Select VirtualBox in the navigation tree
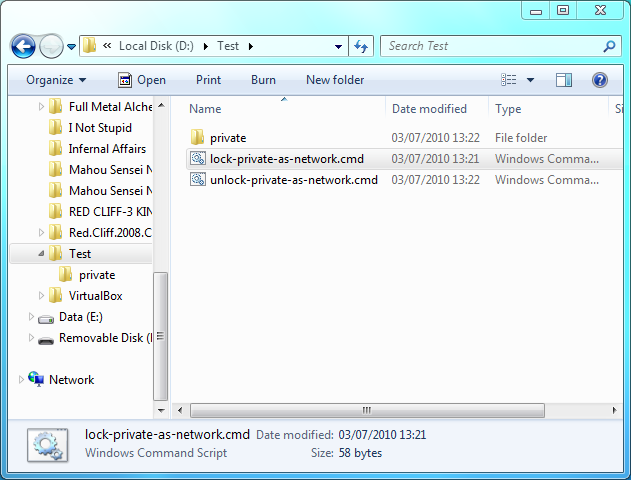This screenshot has height=480, width=631. [x=95, y=296]
